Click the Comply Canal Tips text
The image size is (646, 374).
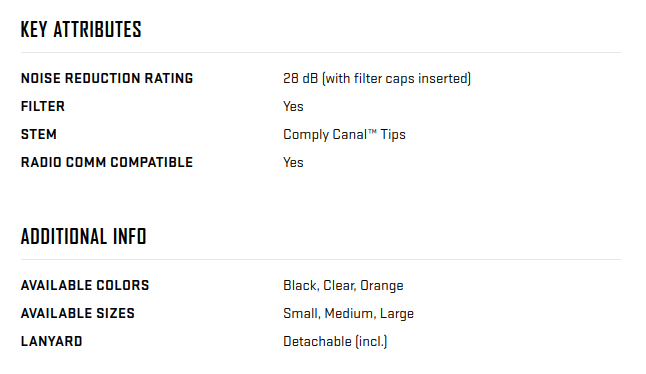point(344,135)
